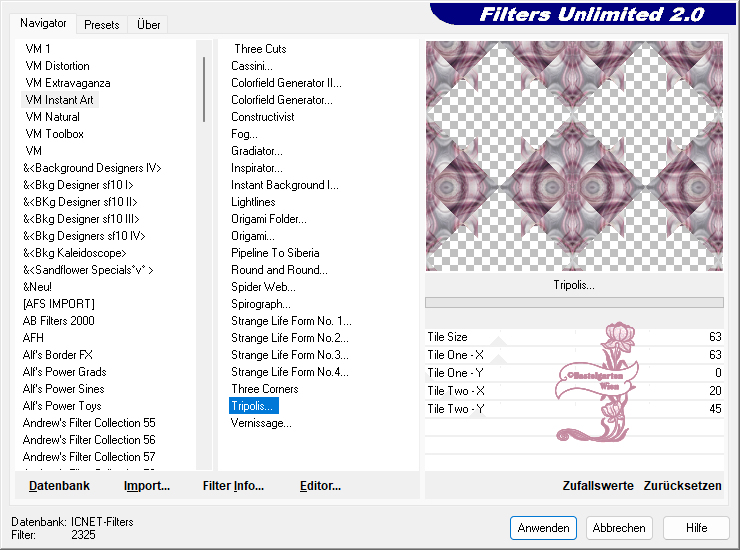The image size is (740, 550).
Task: Select [AFS IMPORT] category
Action: coord(59,304)
